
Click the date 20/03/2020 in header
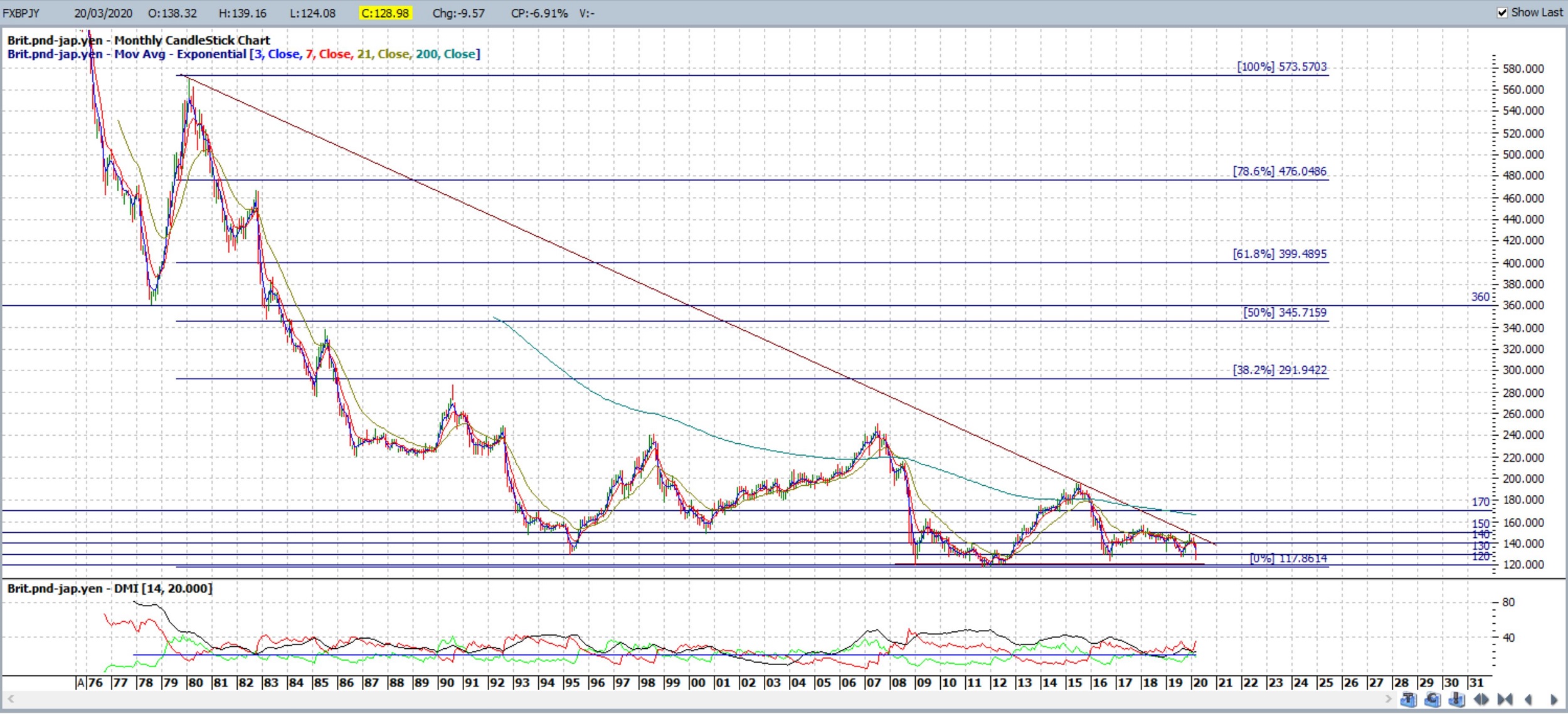pyautogui.click(x=103, y=13)
